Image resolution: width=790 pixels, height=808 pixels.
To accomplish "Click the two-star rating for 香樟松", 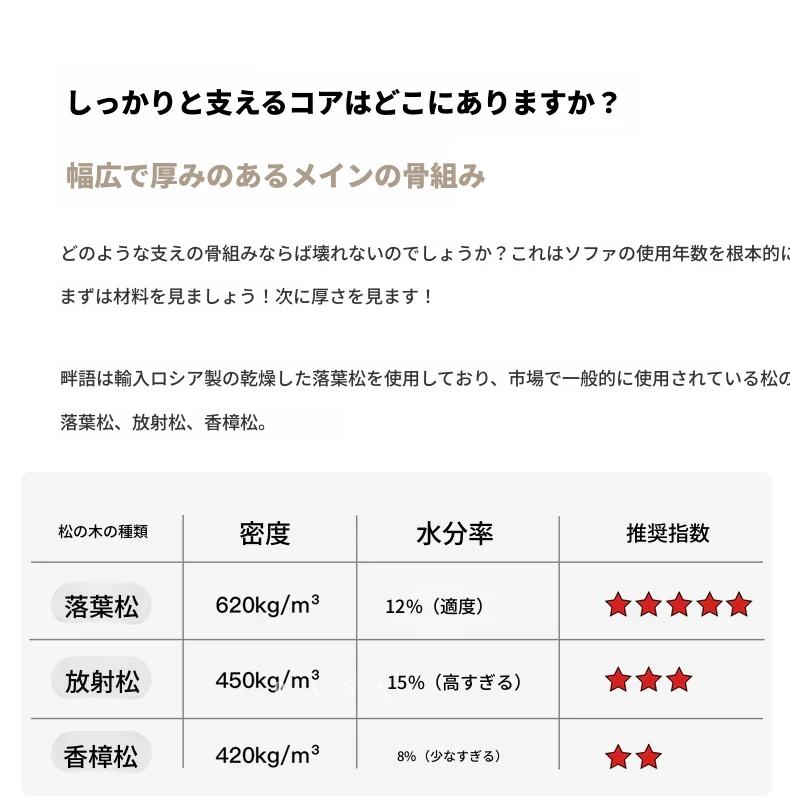I will pos(633,755).
